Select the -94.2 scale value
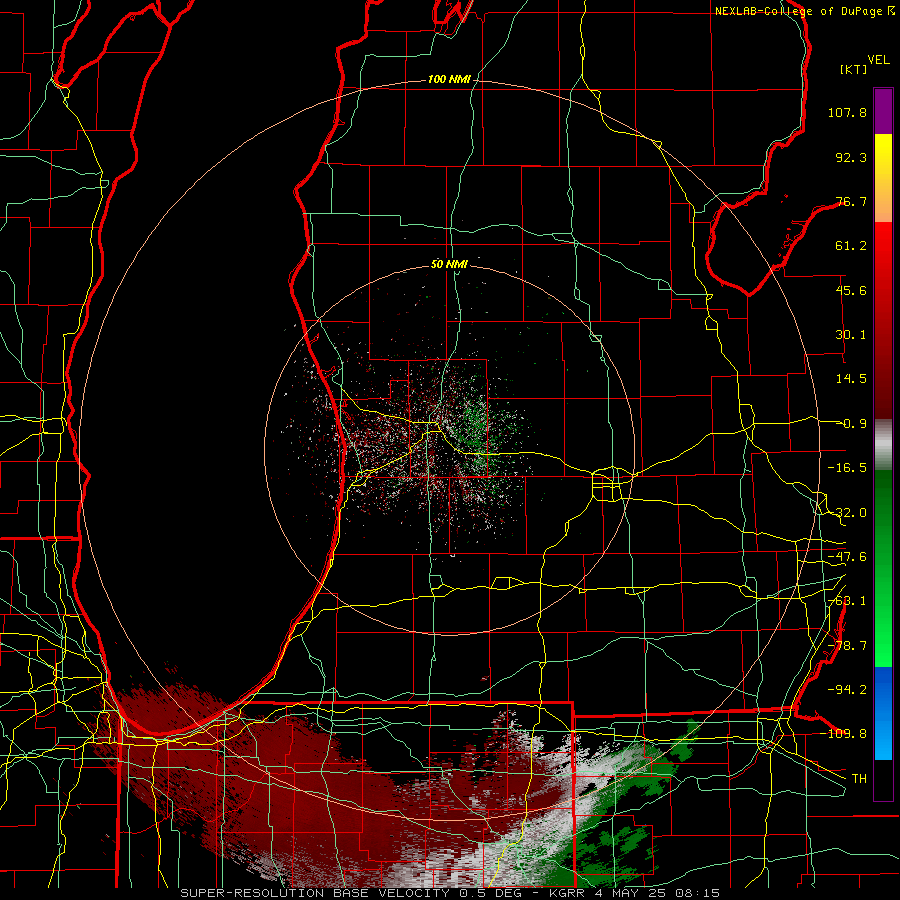900x900 pixels. tap(847, 689)
